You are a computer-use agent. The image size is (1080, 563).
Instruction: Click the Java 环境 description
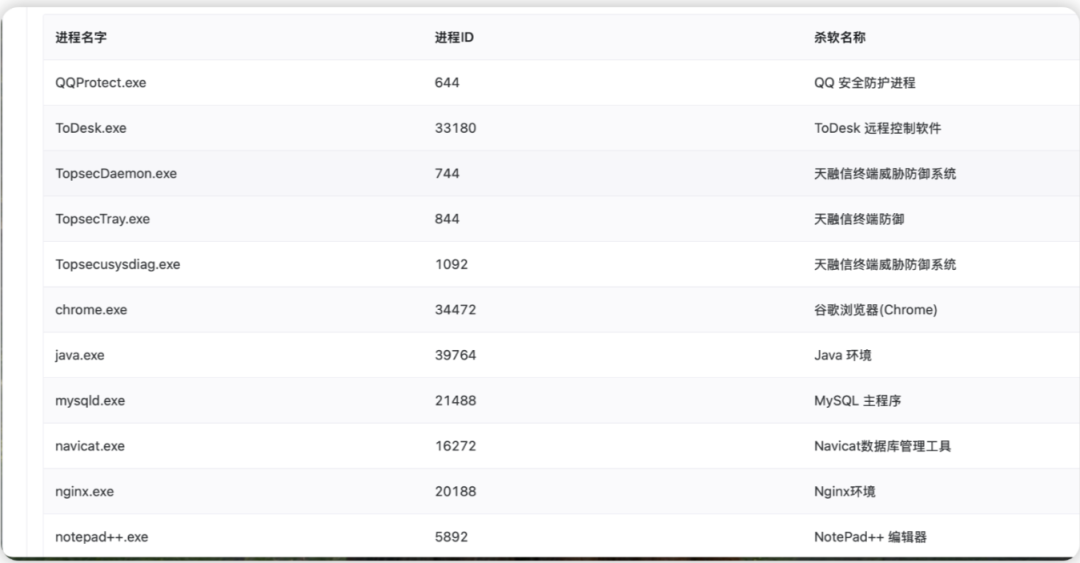pyautogui.click(x=842, y=356)
